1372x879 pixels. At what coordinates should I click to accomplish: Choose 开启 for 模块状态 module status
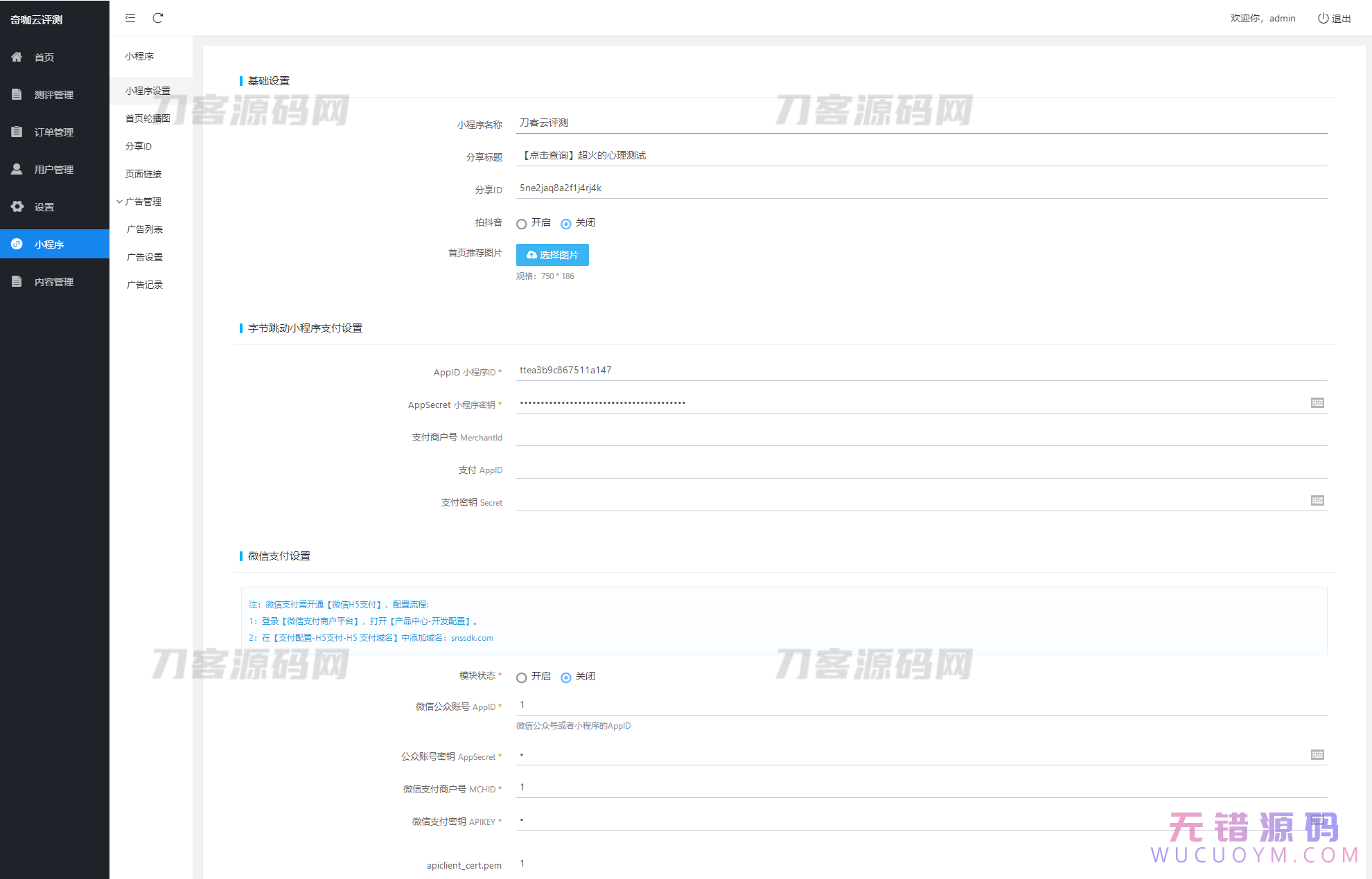coord(522,677)
